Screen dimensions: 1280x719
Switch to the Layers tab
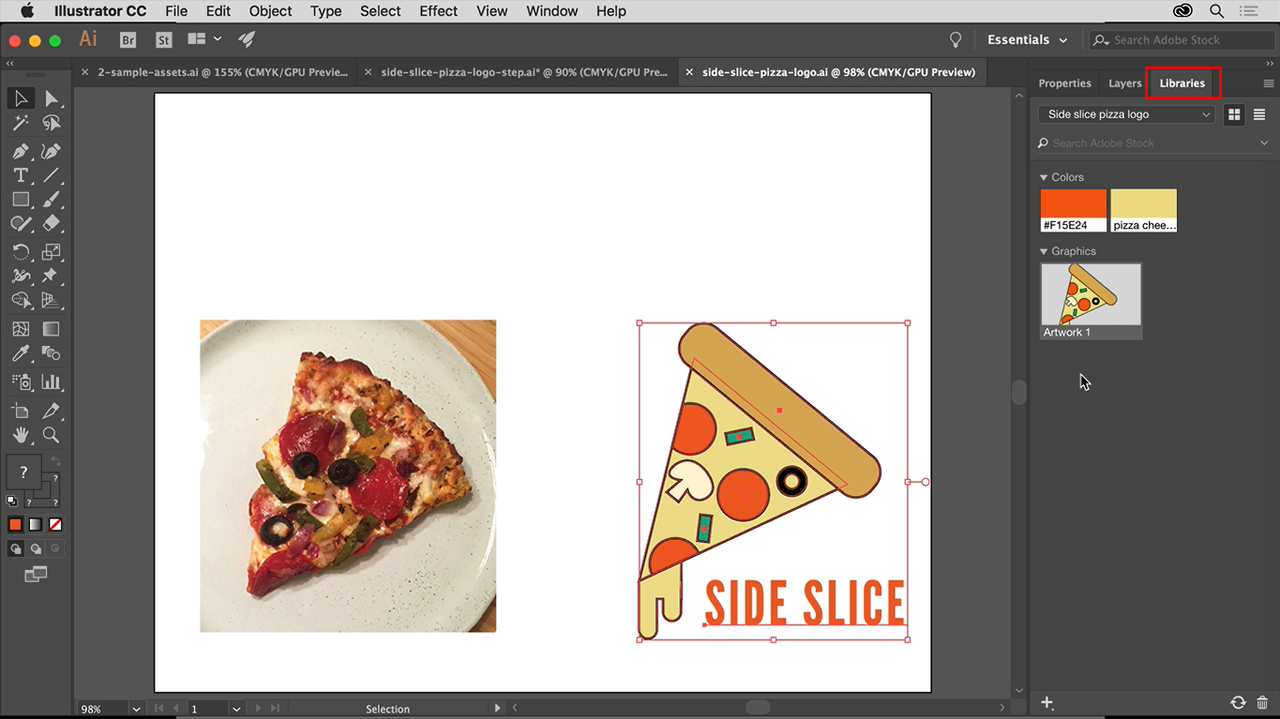[x=1125, y=83]
